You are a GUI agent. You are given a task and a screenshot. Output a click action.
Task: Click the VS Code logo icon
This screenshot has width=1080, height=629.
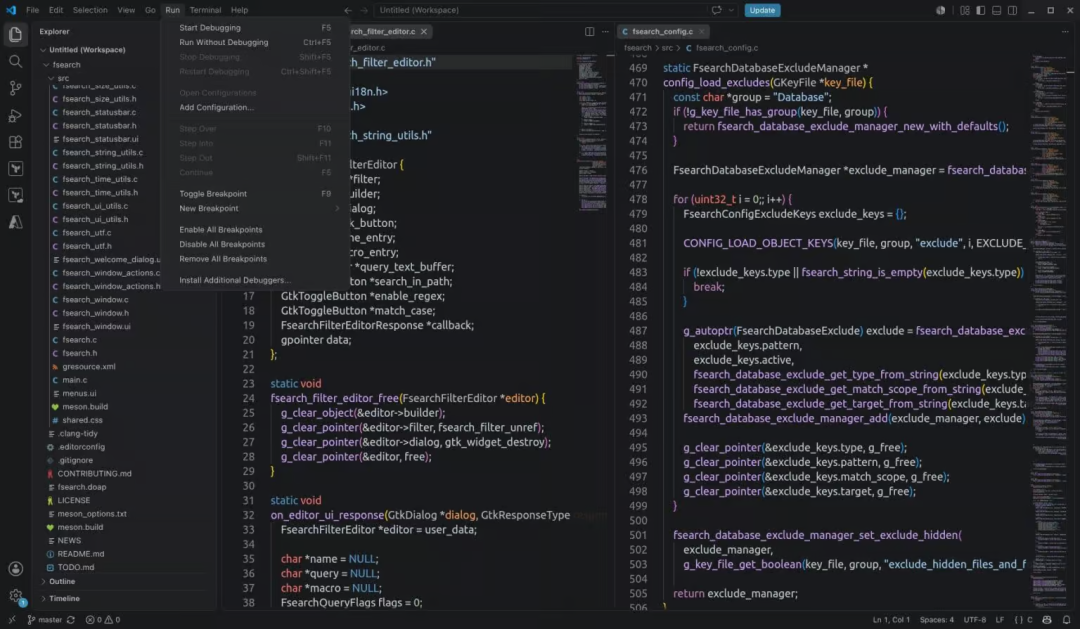click(x=11, y=10)
